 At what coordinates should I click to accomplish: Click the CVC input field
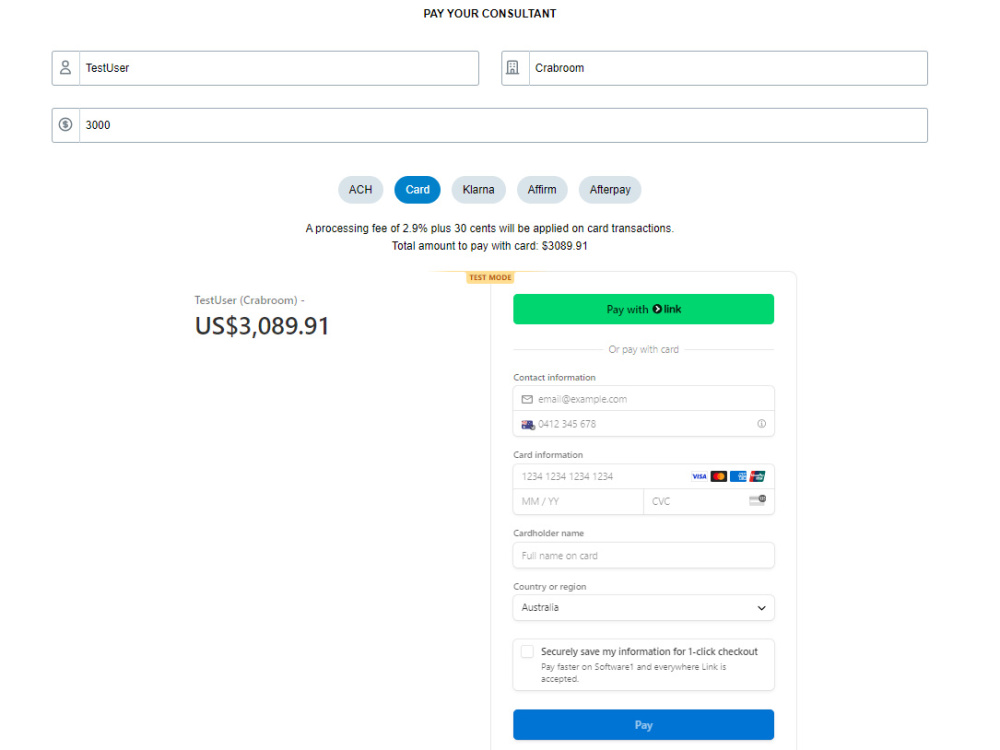click(709, 501)
